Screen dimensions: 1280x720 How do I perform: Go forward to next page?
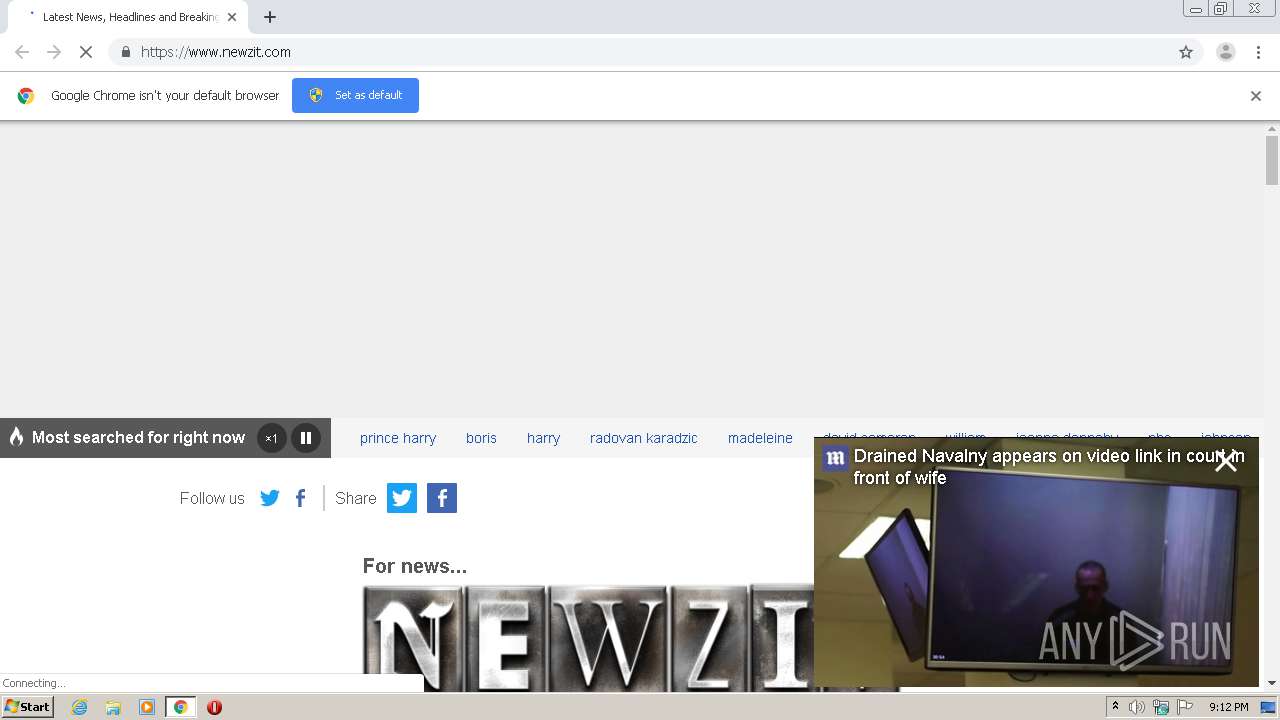point(54,52)
